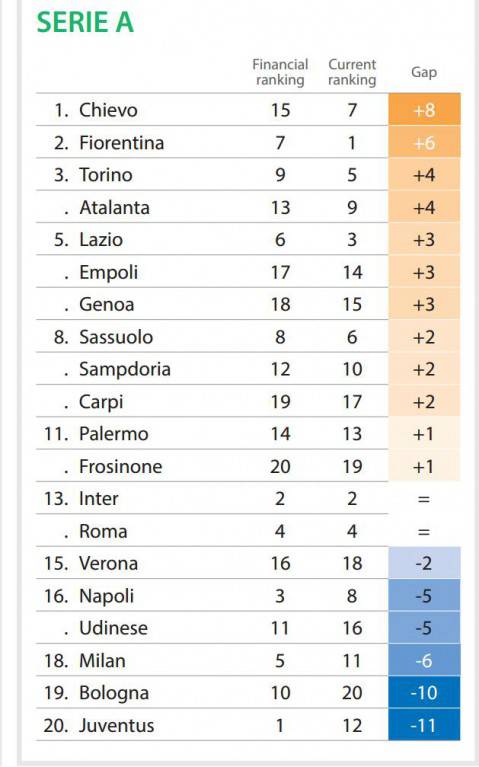This screenshot has width=479, height=767.
Task: Click the Atalanta team name
Action: pyautogui.click(x=114, y=207)
